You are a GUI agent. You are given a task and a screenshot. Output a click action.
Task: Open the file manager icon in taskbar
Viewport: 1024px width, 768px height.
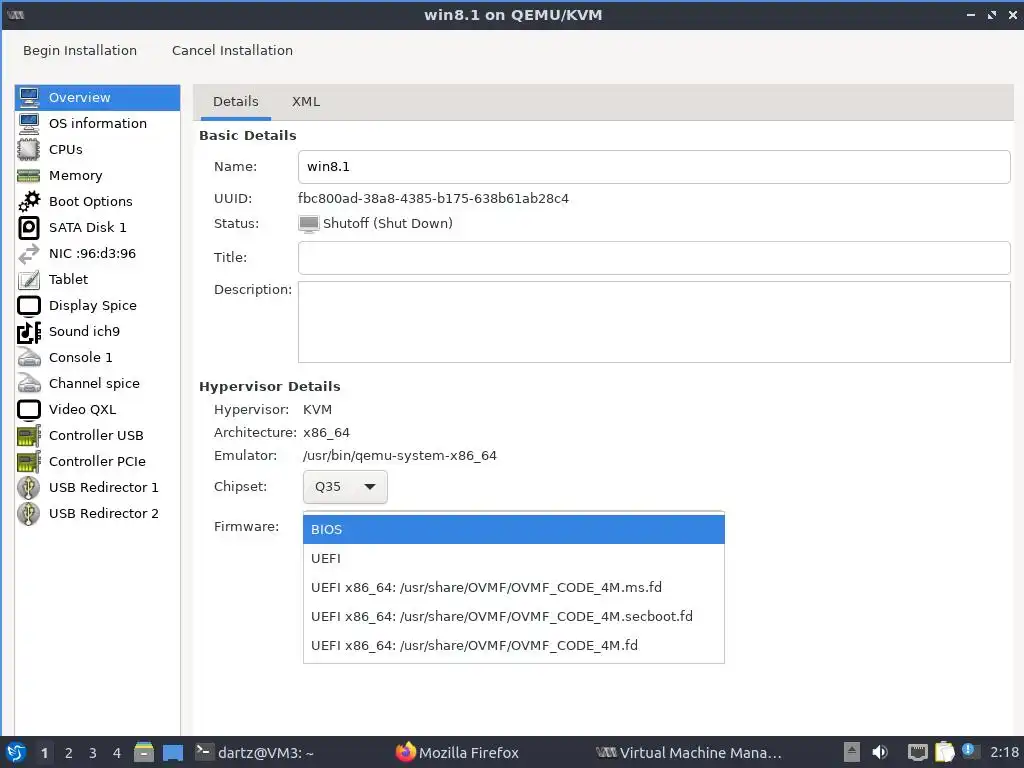pyautogui.click(x=144, y=752)
